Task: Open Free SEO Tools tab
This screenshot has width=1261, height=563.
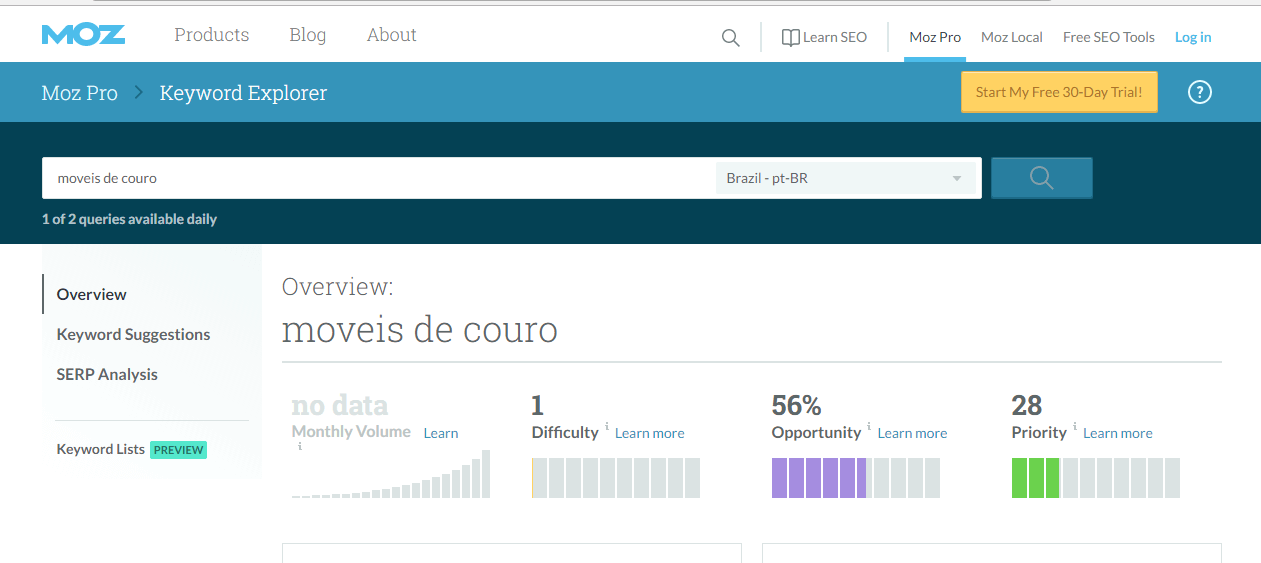Action: point(1109,37)
